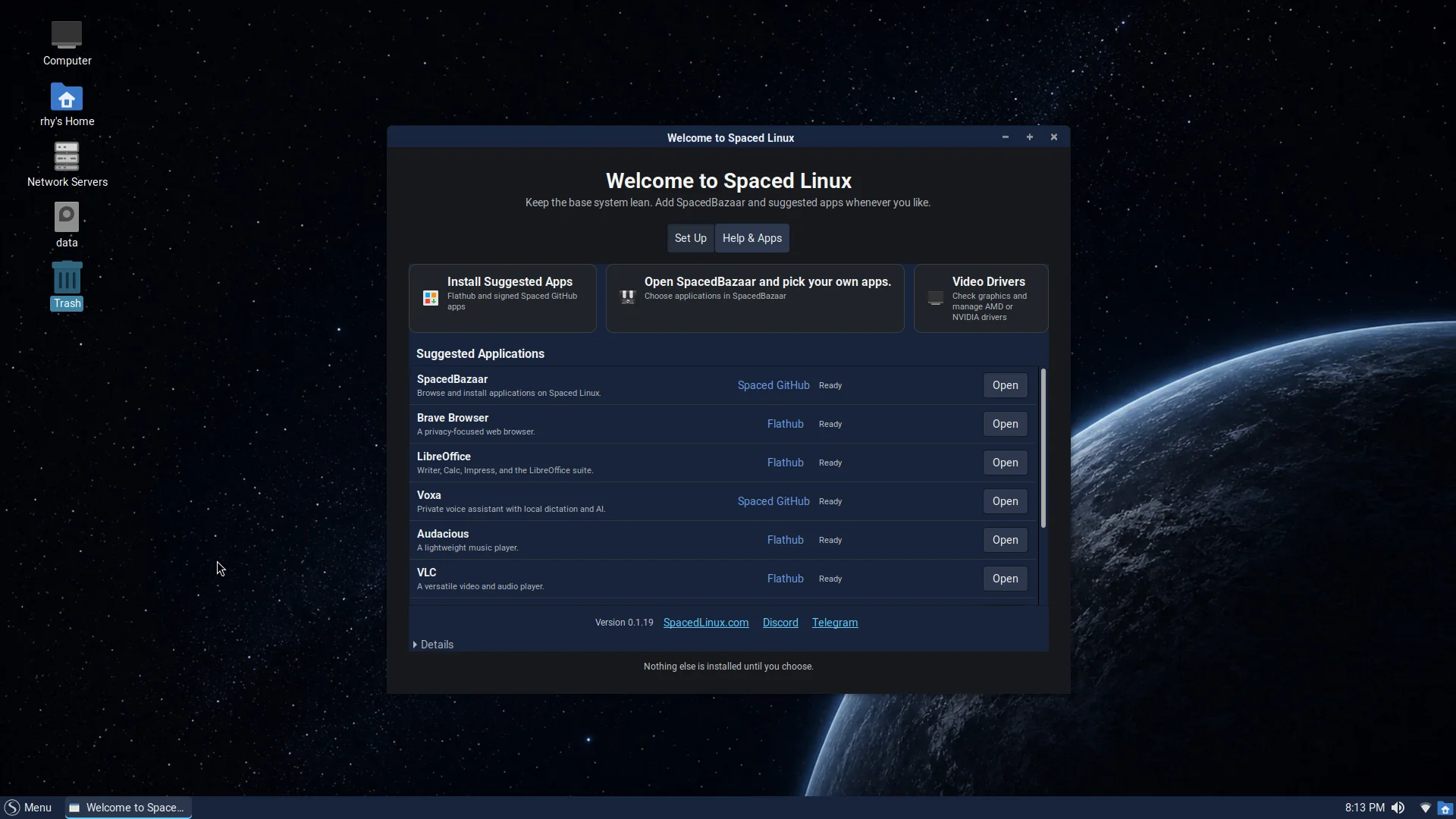This screenshot has width=1456, height=819.
Task: Click Flathub source for VLC
Action: [x=785, y=579]
